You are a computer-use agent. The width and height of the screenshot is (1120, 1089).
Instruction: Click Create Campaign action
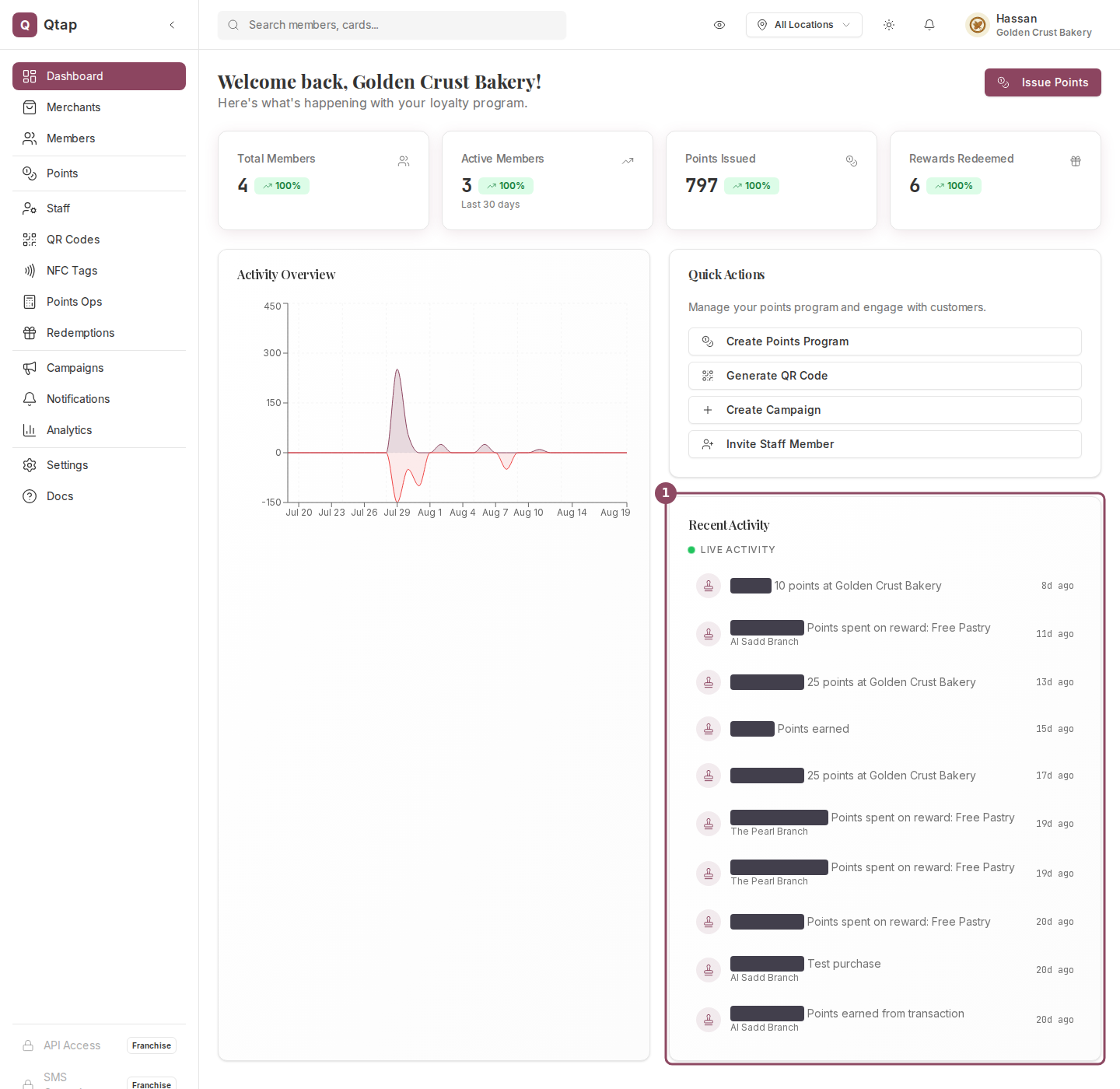coord(885,410)
